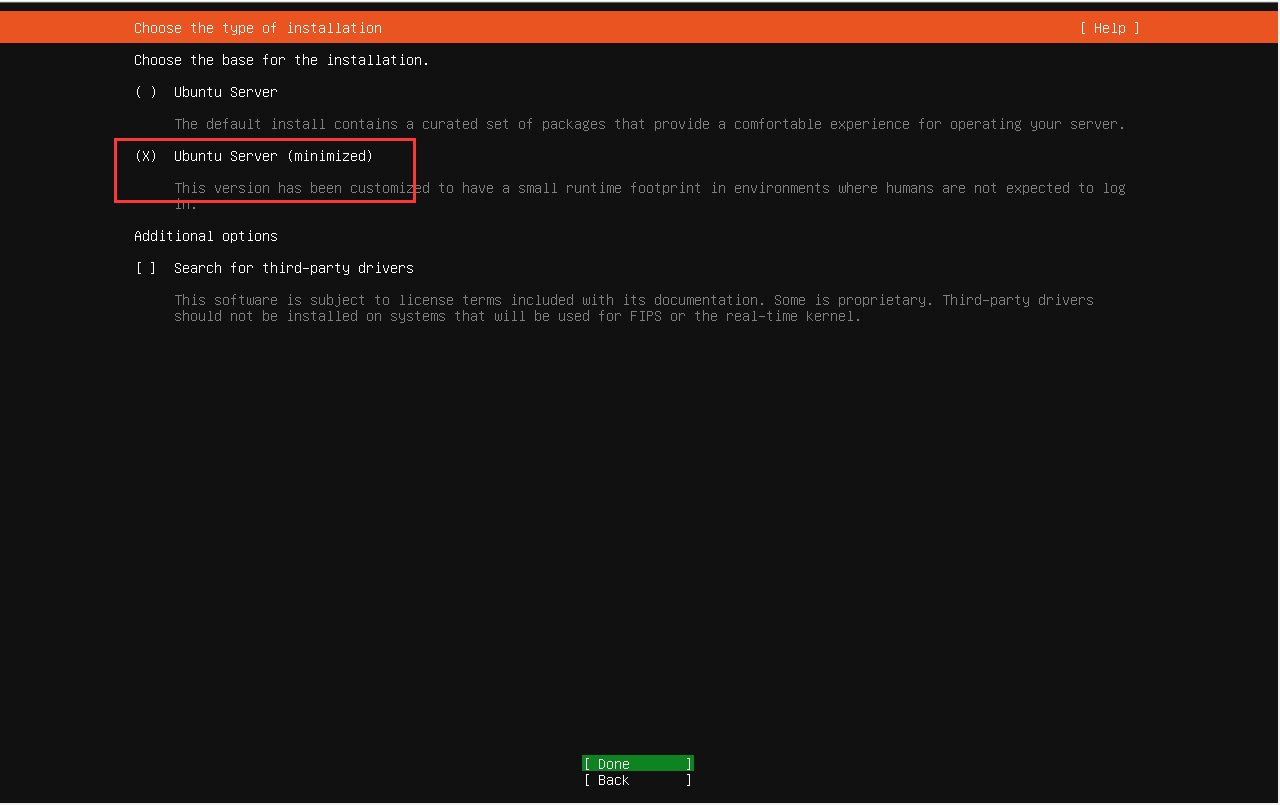1280x805 pixels.
Task: Click the 'Choose the base for the installation.' text
Action: point(282,60)
